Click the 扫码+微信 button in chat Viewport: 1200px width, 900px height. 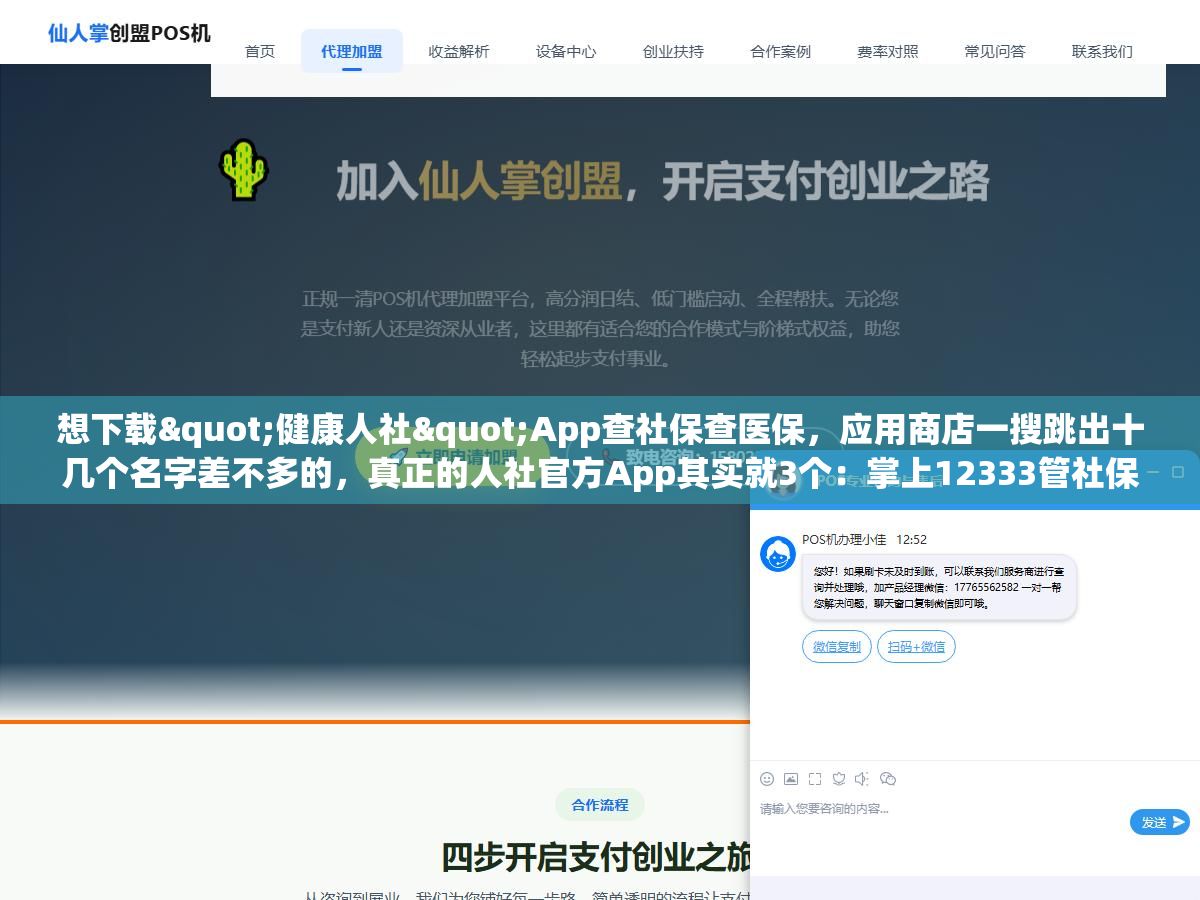916,647
